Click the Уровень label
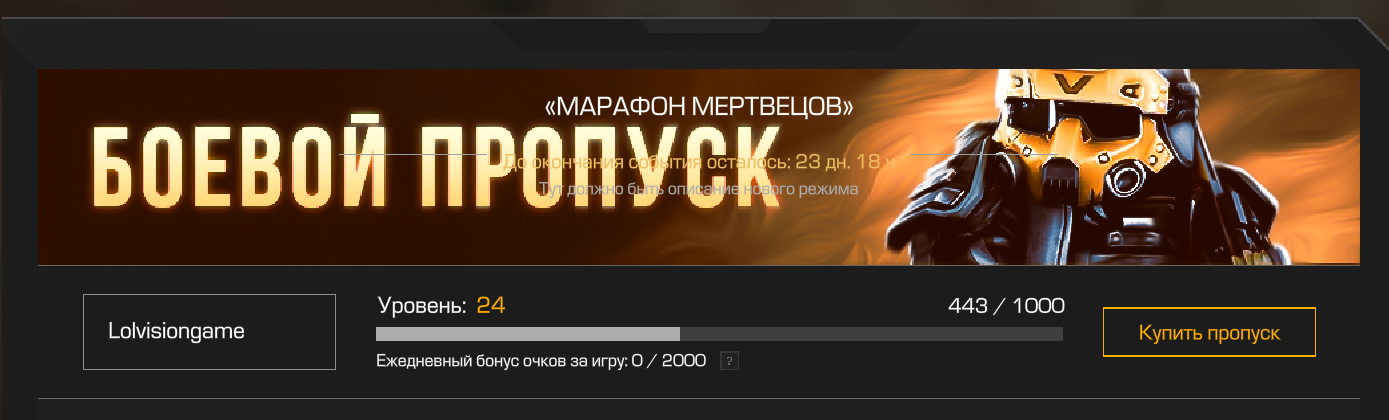Image resolution: width=1389 pixels, height=420 pixels. (422, 306)
